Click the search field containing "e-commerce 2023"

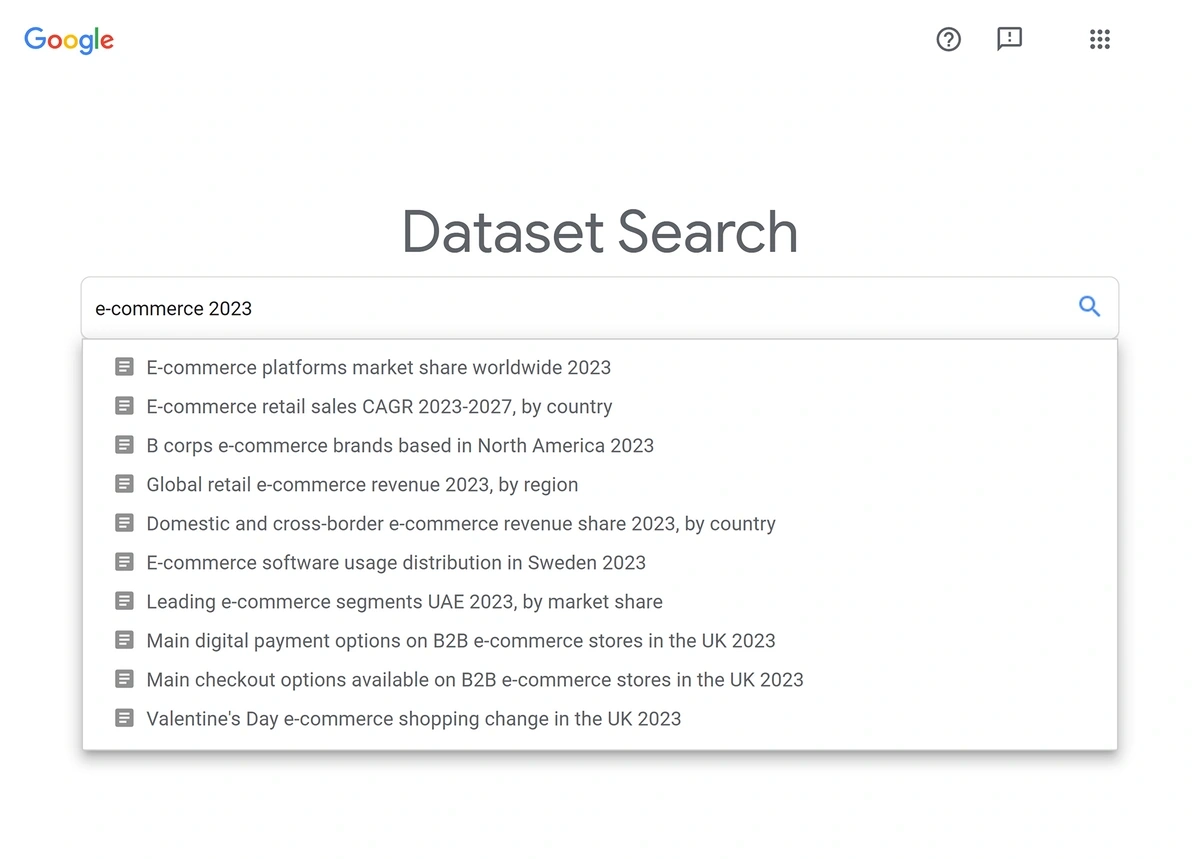click(x=600, y=308)
